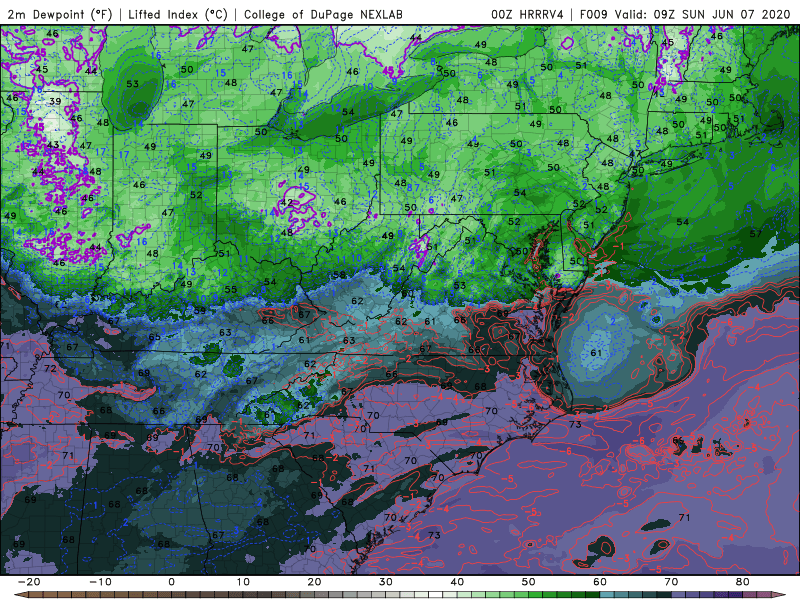Click the "30" colorbar scale label
The width and height of the screenshot is (800, 600).
pyautogui.click(x=386, y=582)
